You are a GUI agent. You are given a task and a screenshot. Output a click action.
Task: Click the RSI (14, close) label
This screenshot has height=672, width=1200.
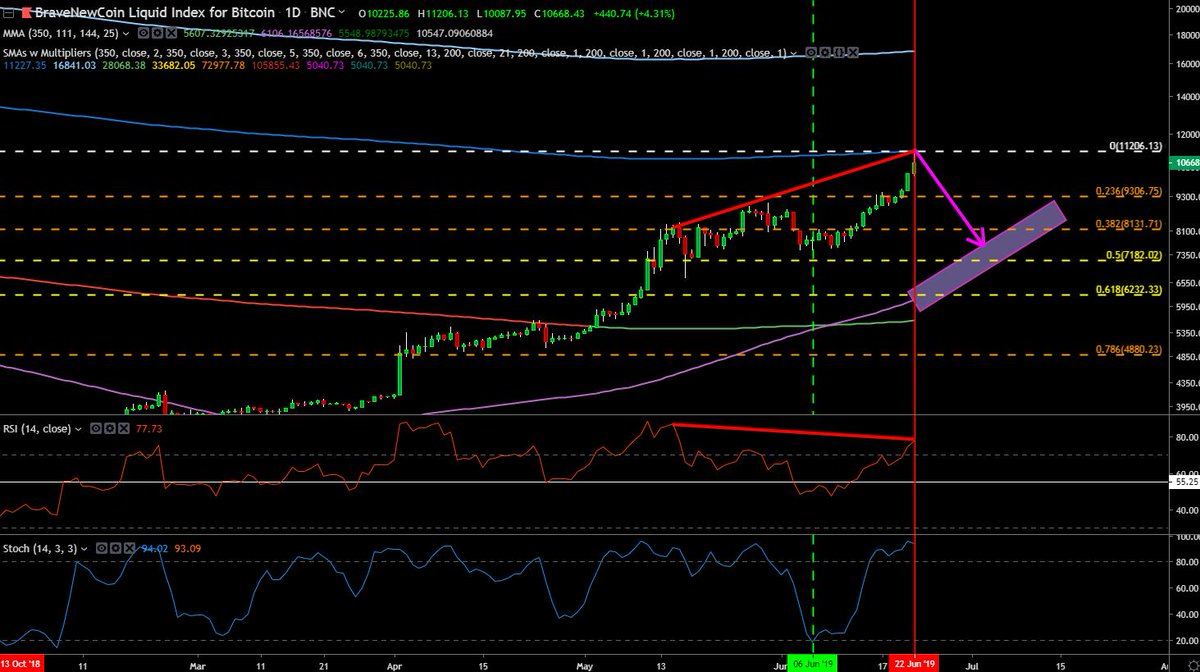pos(37,429)
